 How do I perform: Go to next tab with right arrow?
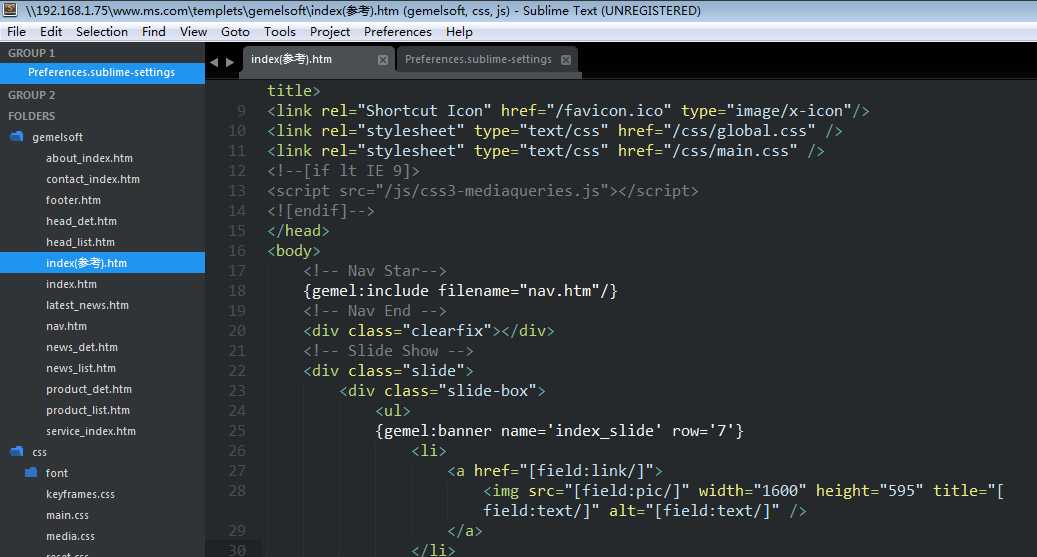[x=229, y=62]
